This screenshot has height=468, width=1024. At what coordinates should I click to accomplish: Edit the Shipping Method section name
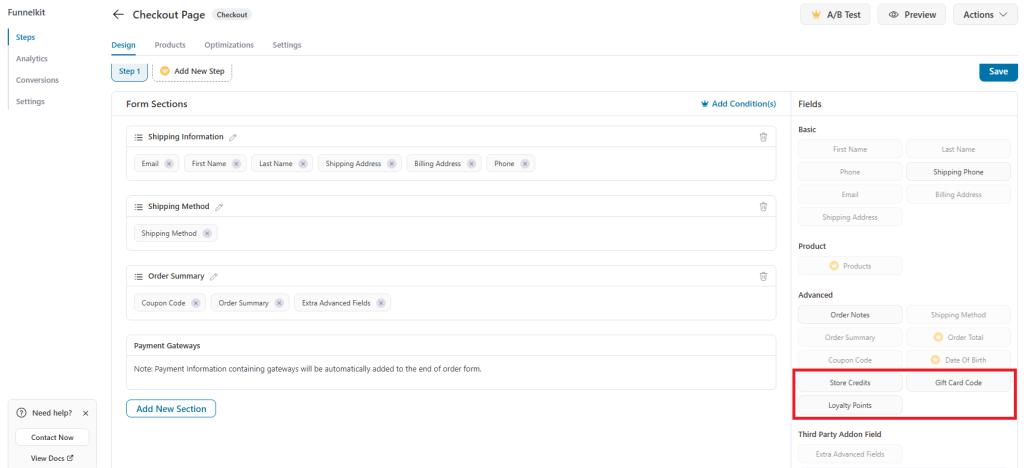click(x=219, y=206)
